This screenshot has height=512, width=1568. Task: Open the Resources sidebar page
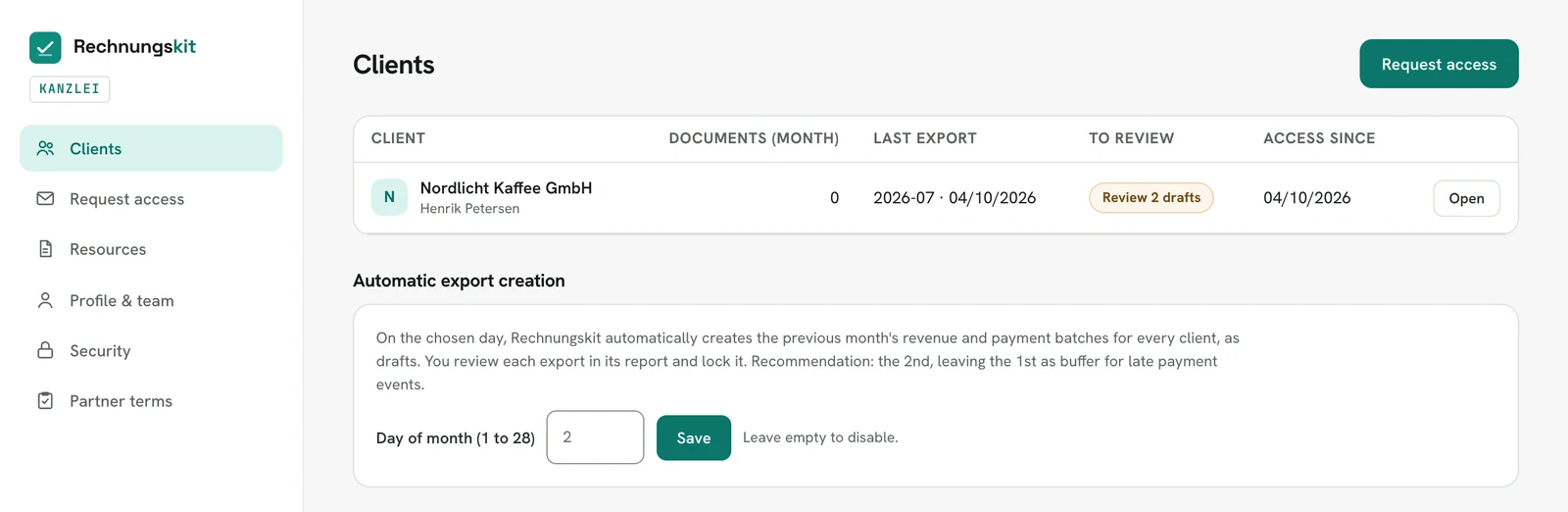pyautogui.click(x=151, y=249)
